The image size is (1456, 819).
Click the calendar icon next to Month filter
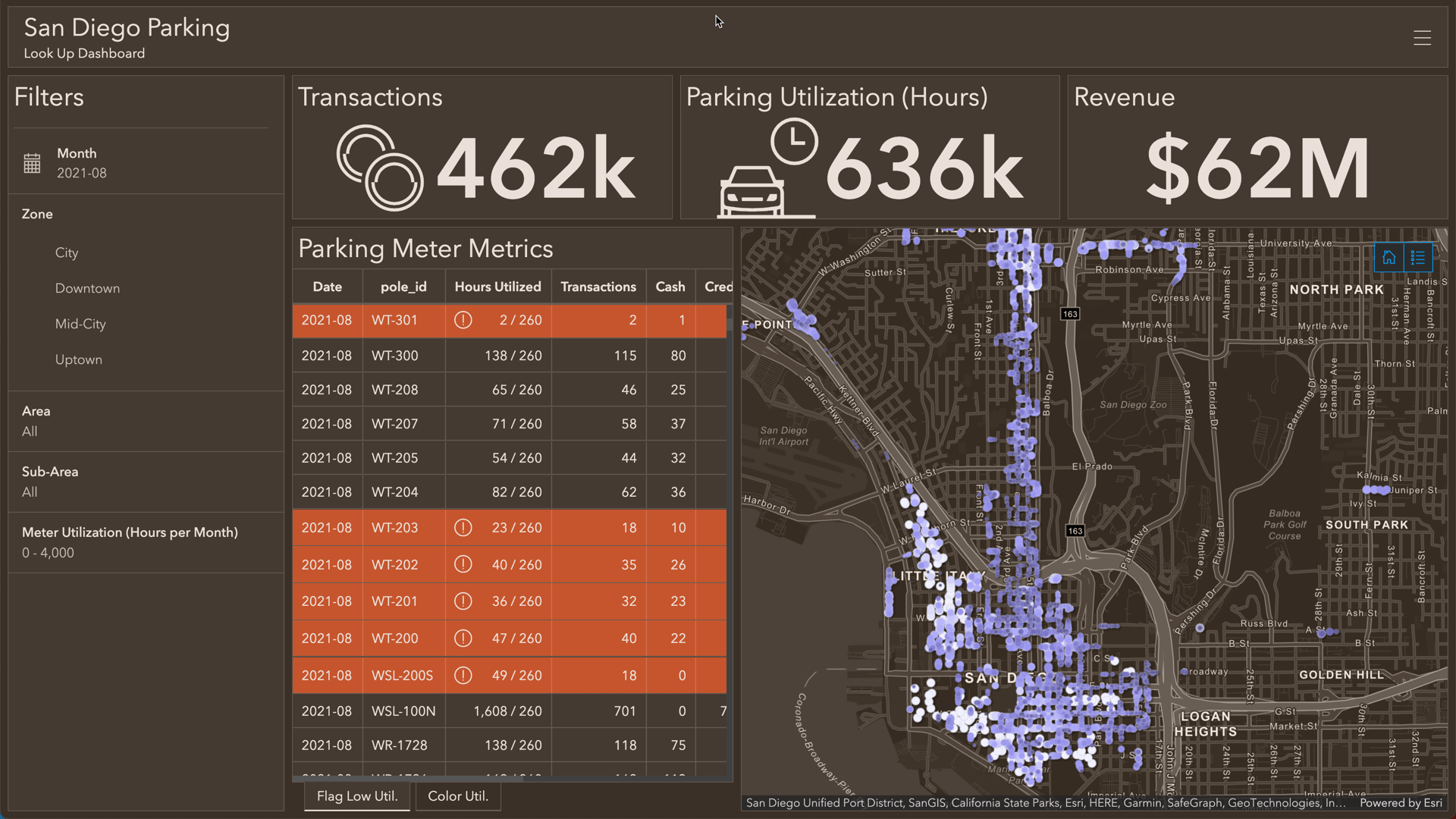(32, 162)
